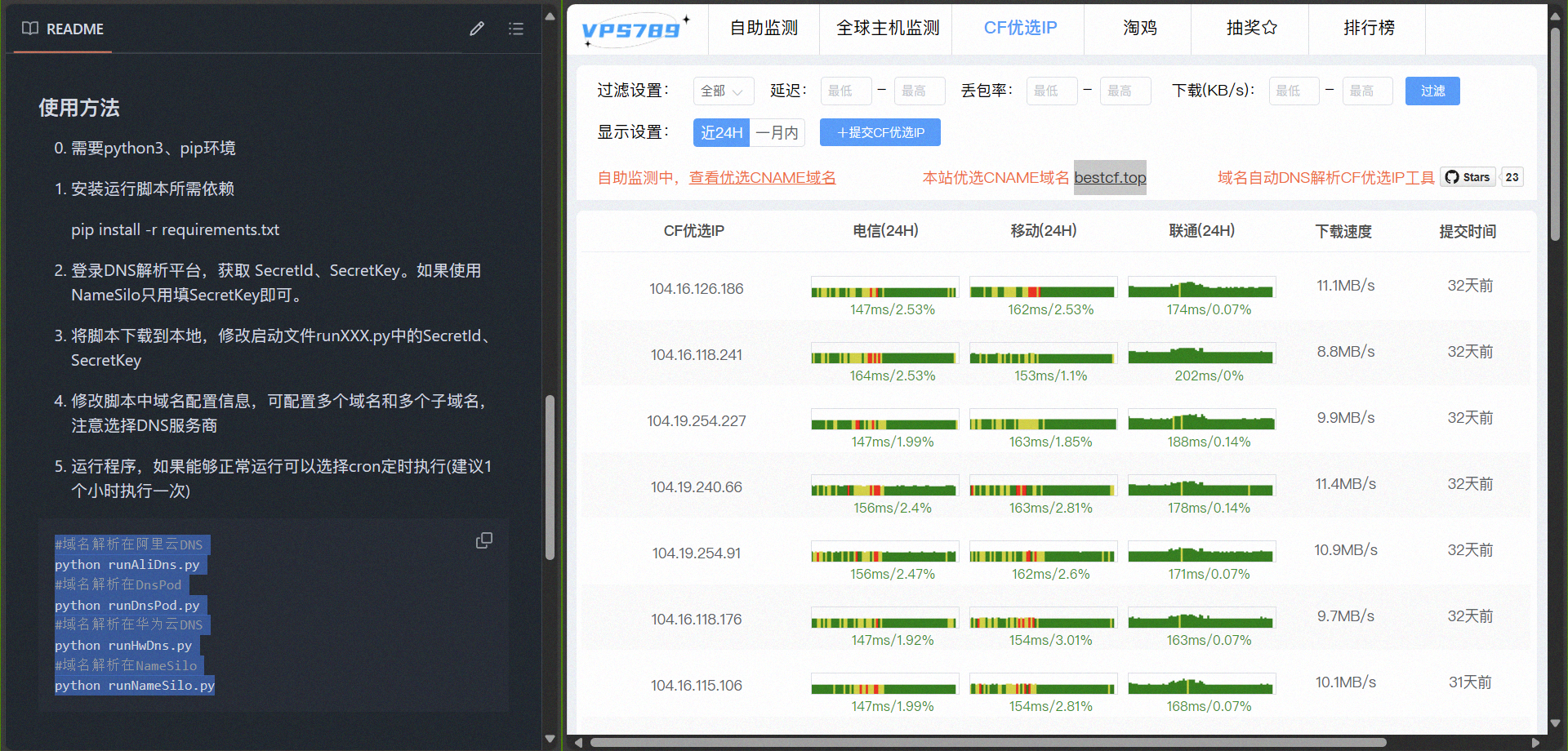Open the 查看优选CNAME域名 link
This screenshot has height=751, width=1568.
[762, 177]
